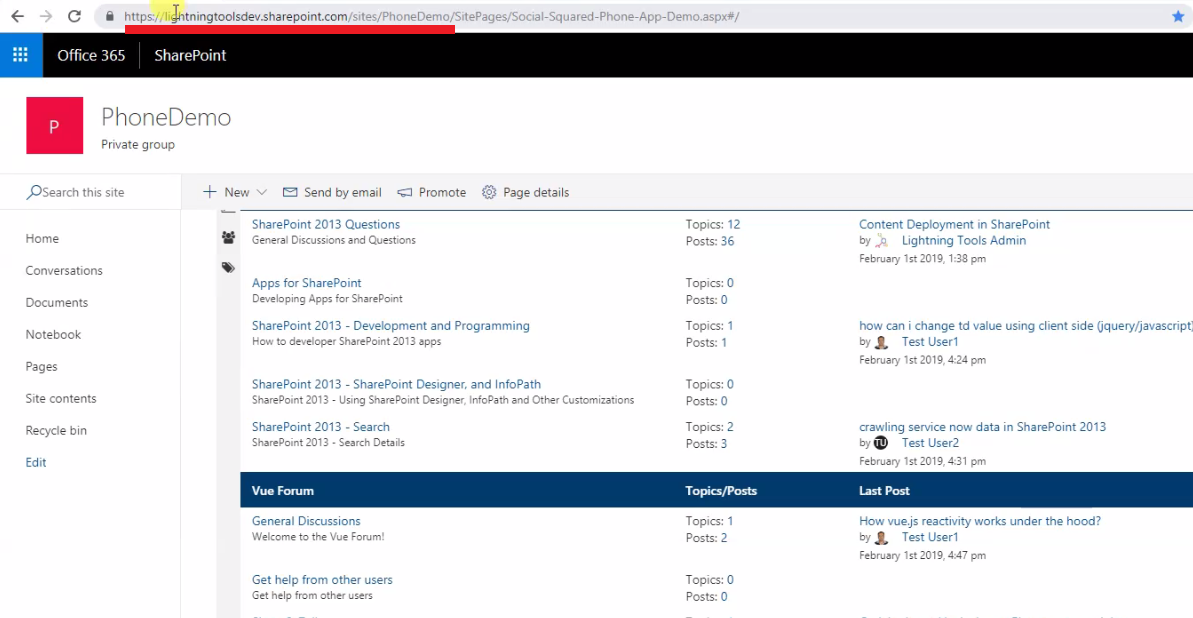Open Site contents in left navigation
The height and width of the screenshot is (618, 1193).
click(61, 398)
